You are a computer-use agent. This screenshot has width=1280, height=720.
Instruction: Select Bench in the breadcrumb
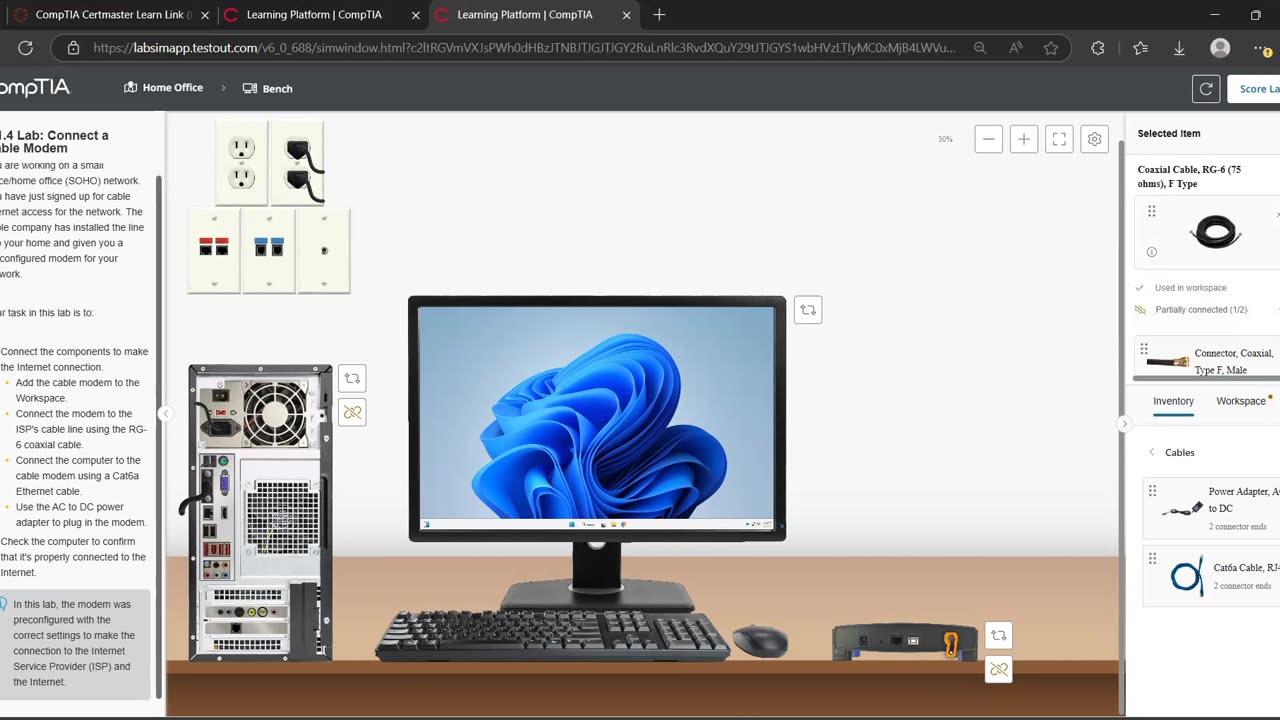tap(268, 88)
